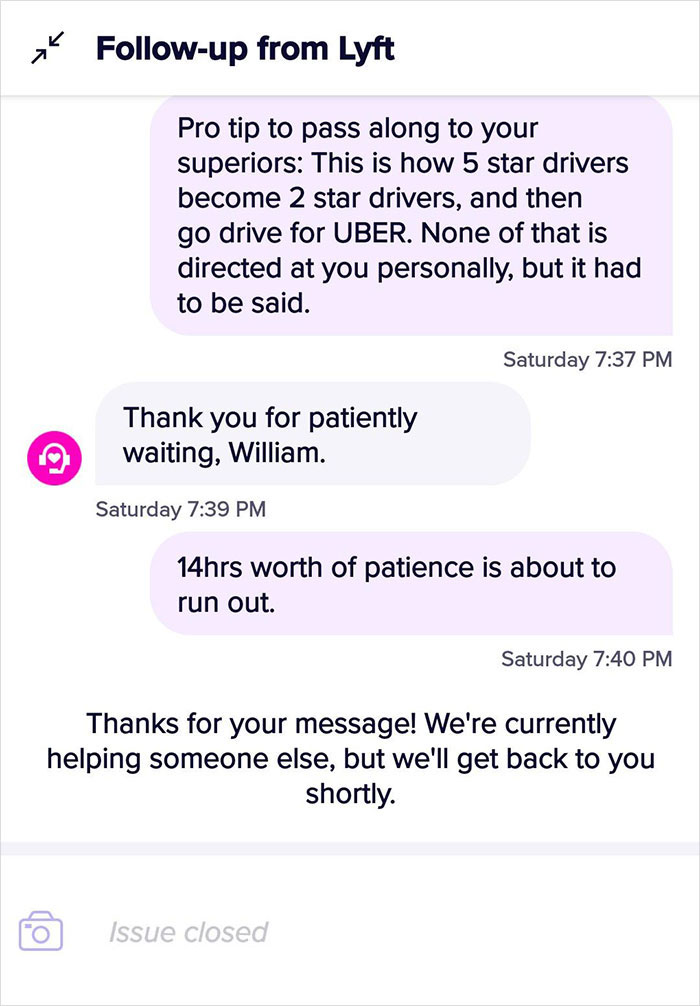This screenshot has width=700, height=1006.
Task: Tap the disabled grayed-out input area
Action: (350, 931)
